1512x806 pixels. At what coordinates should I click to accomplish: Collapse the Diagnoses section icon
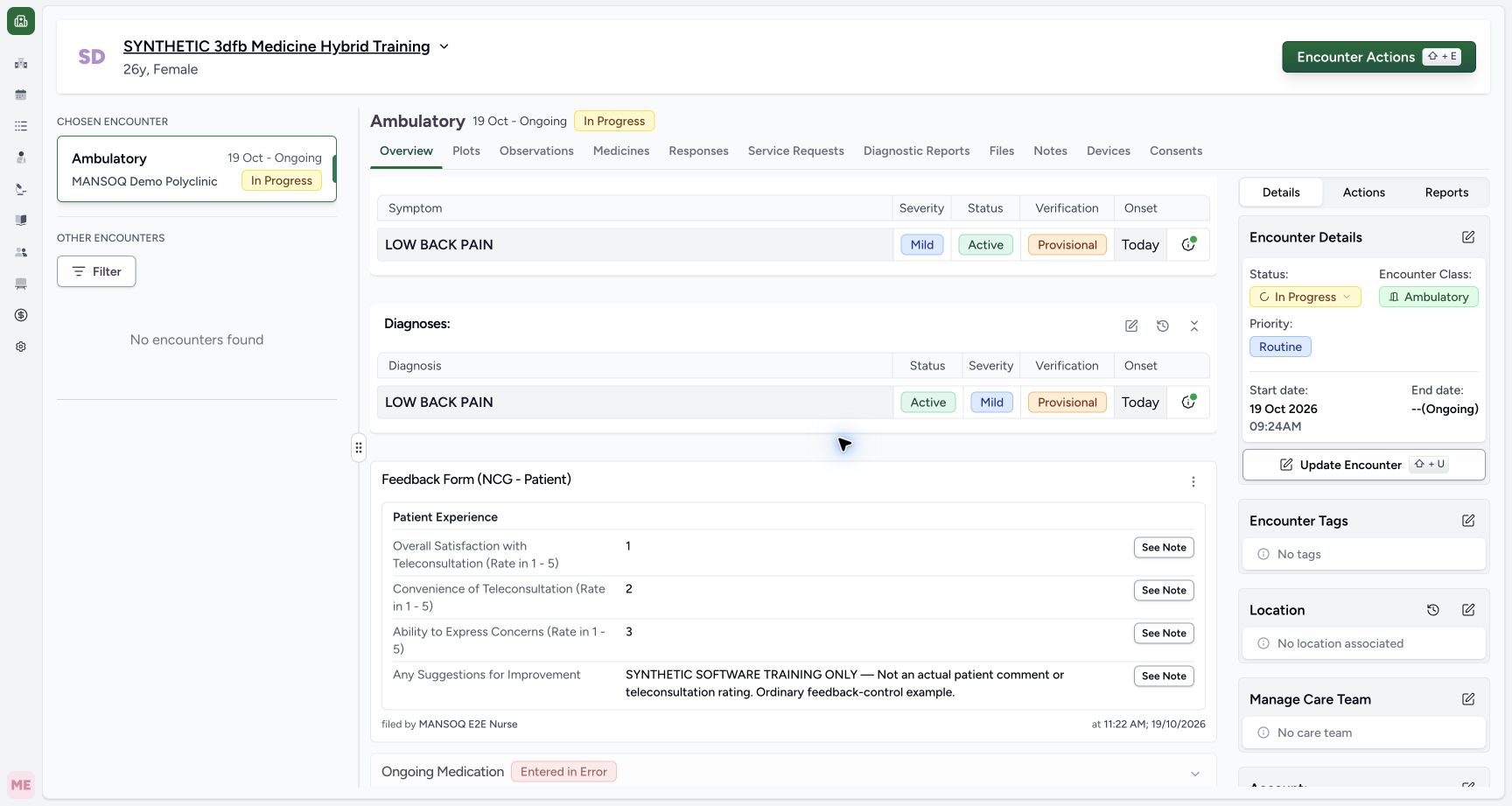(x=1194, y=326)
